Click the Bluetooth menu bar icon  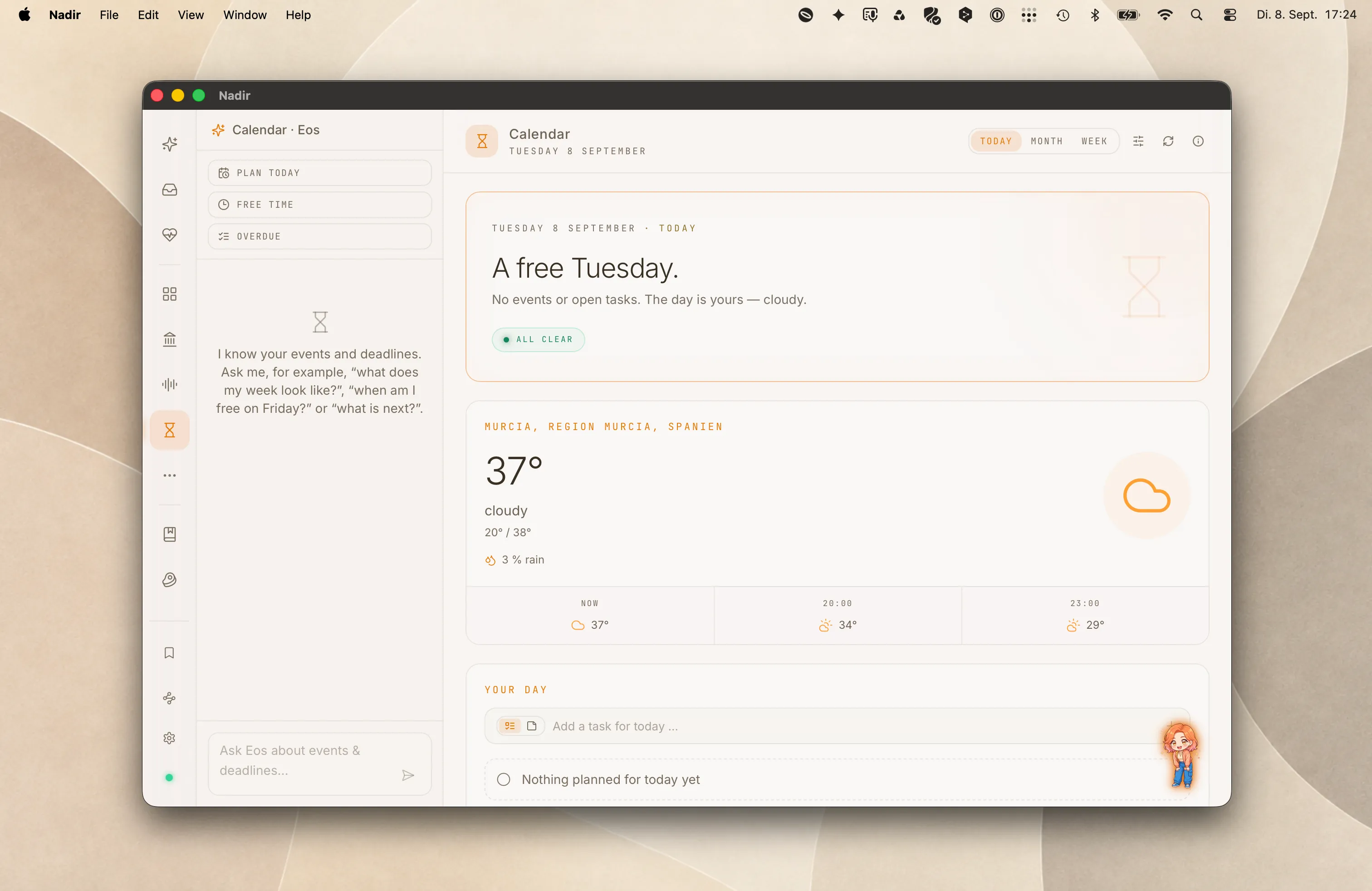point(1095,15)
